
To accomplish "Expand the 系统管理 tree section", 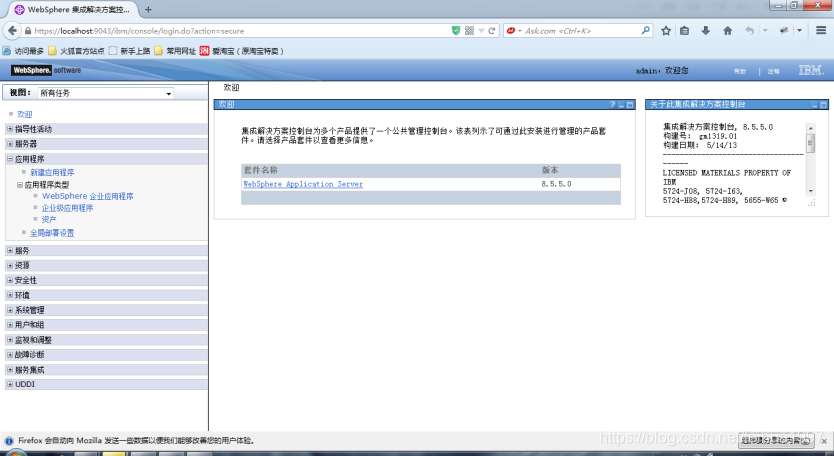I will [10, 310].
